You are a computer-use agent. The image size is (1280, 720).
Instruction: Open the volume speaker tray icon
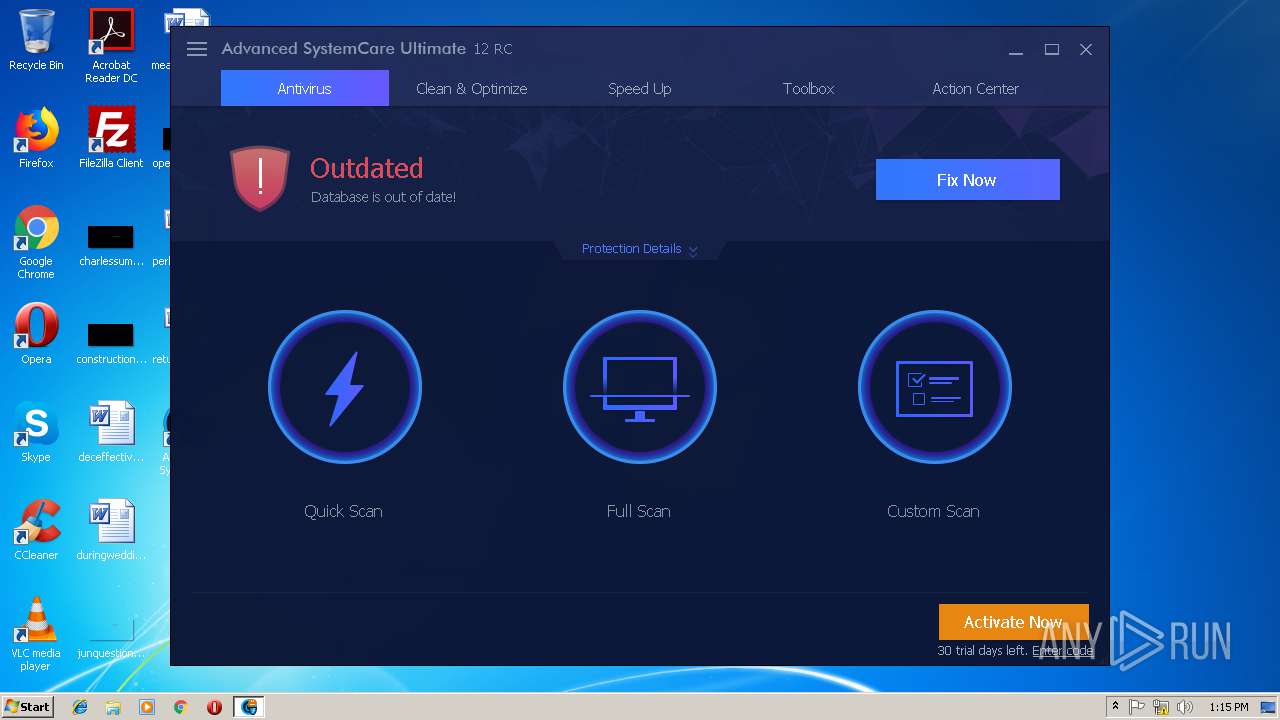tap(1185, 707)
